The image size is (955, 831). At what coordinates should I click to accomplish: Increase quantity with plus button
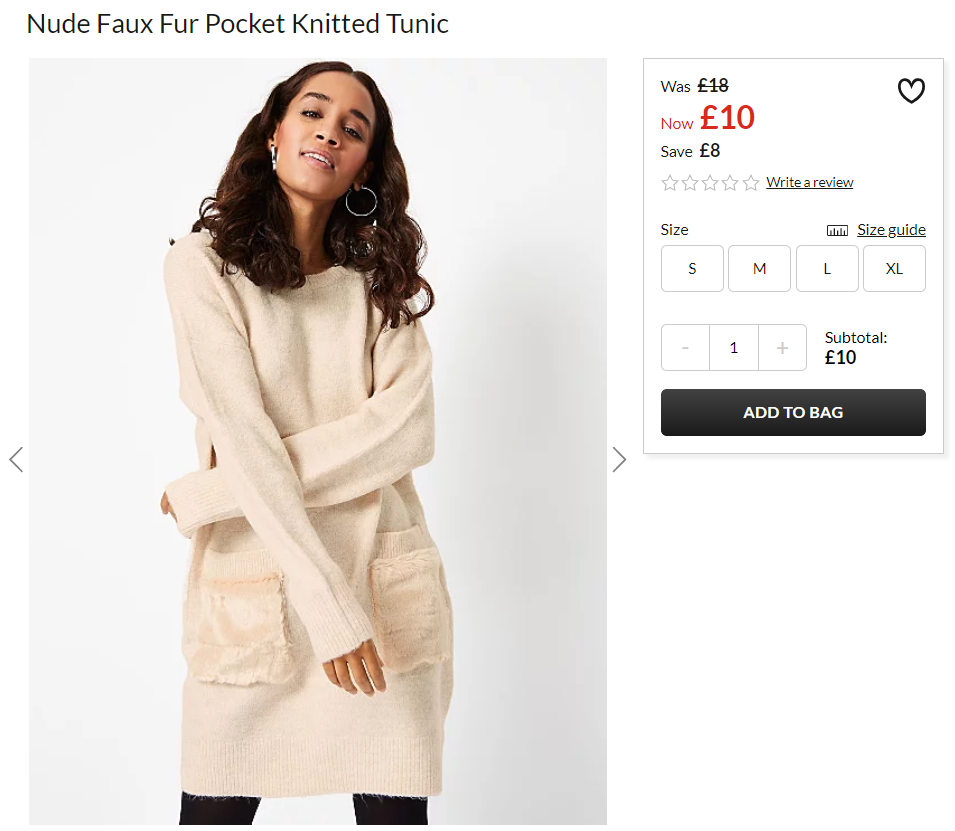[783, 347]
